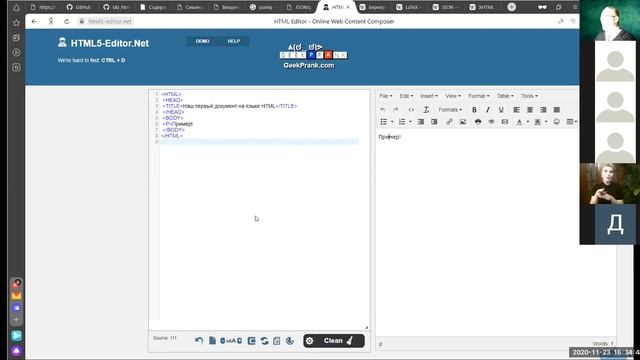
Task: Toggle underline formatting in the editor toolbar
Action: tap(501, 110)
